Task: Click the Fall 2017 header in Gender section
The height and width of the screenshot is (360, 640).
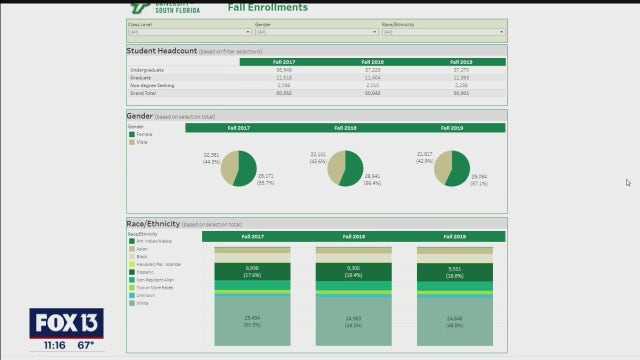Action: pos(239,128)
